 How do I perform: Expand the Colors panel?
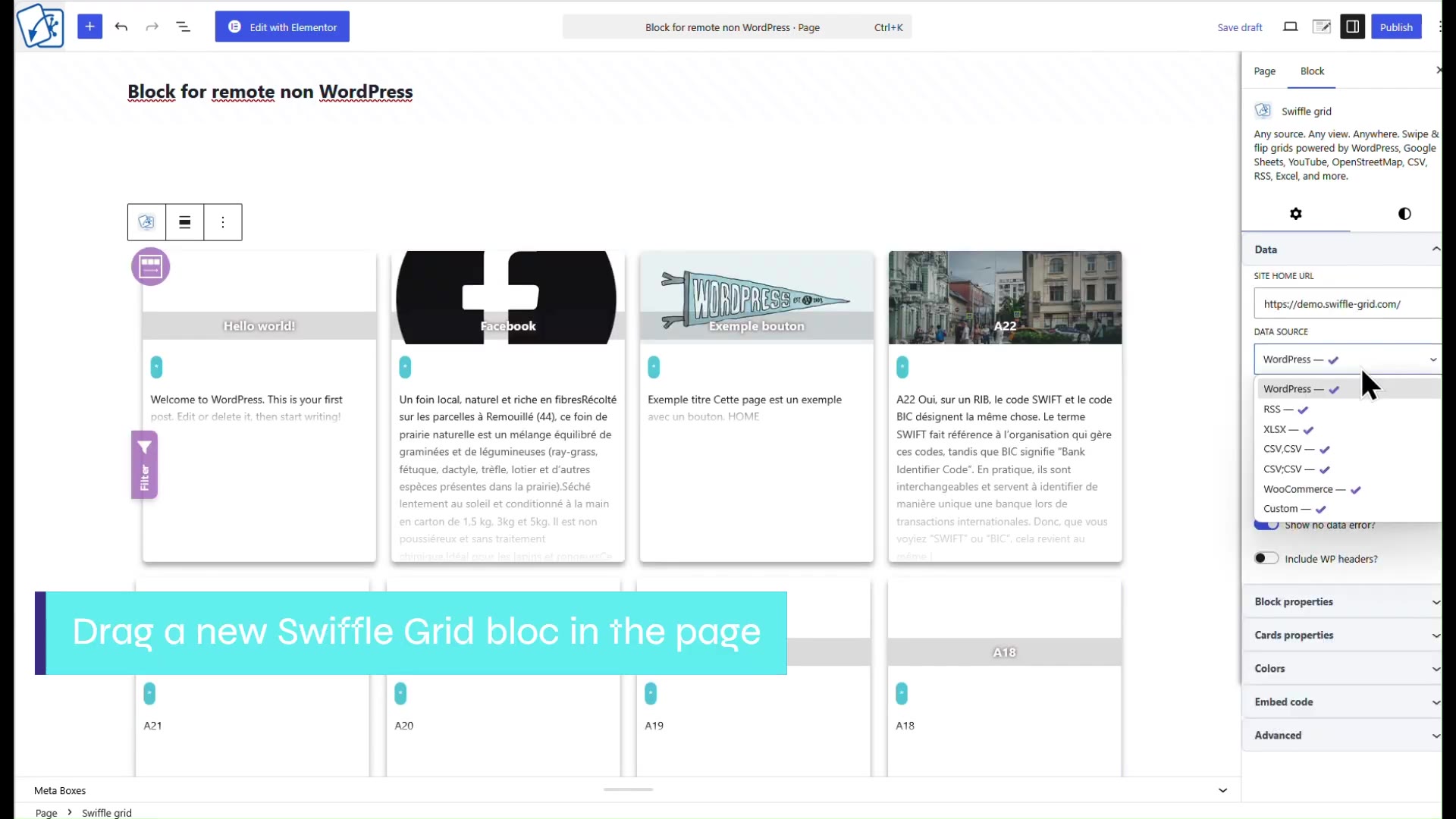1341,668
